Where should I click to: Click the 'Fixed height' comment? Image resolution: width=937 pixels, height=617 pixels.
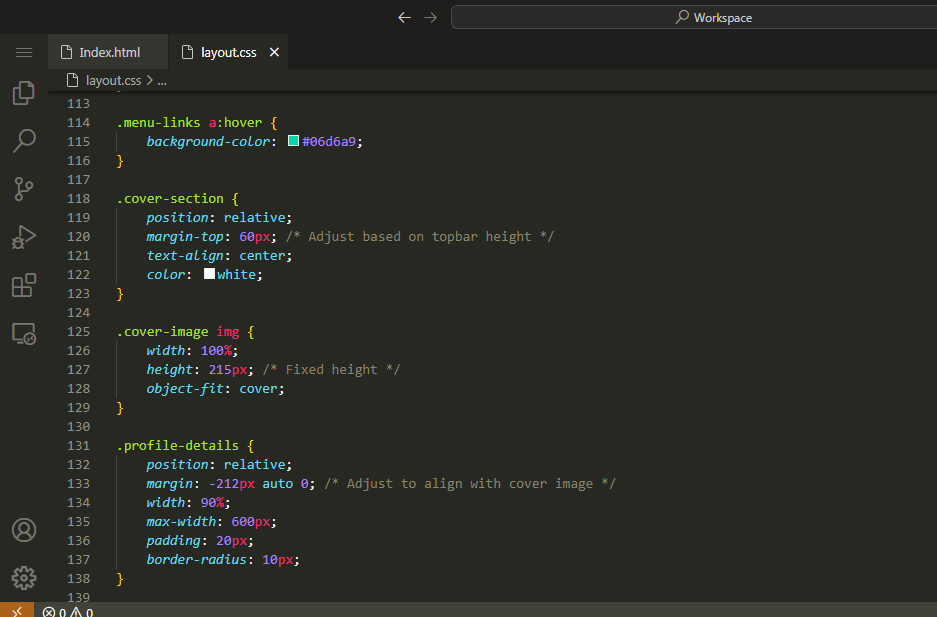tap(332, 370)
